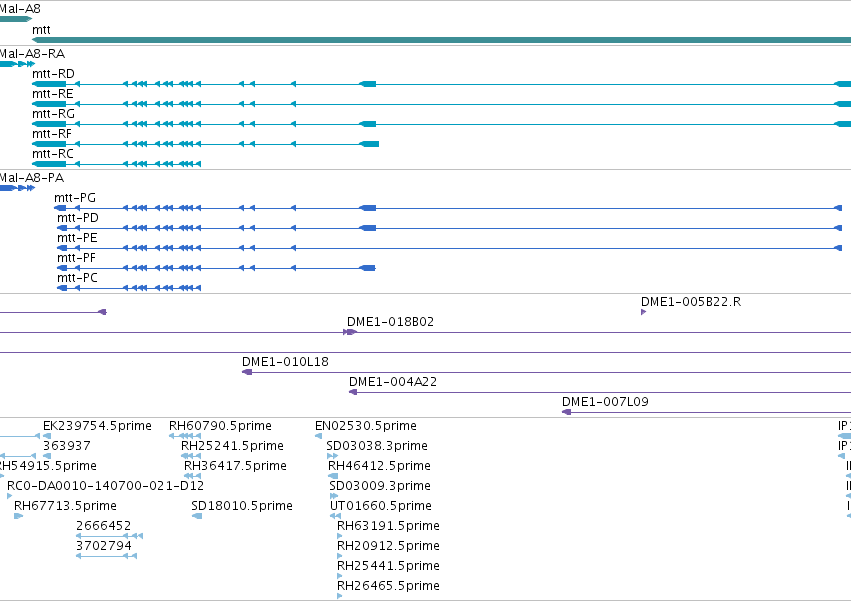The image size is (851, 601).
Task: Select the mtt-PF protein label
Action: coord(77,258)
